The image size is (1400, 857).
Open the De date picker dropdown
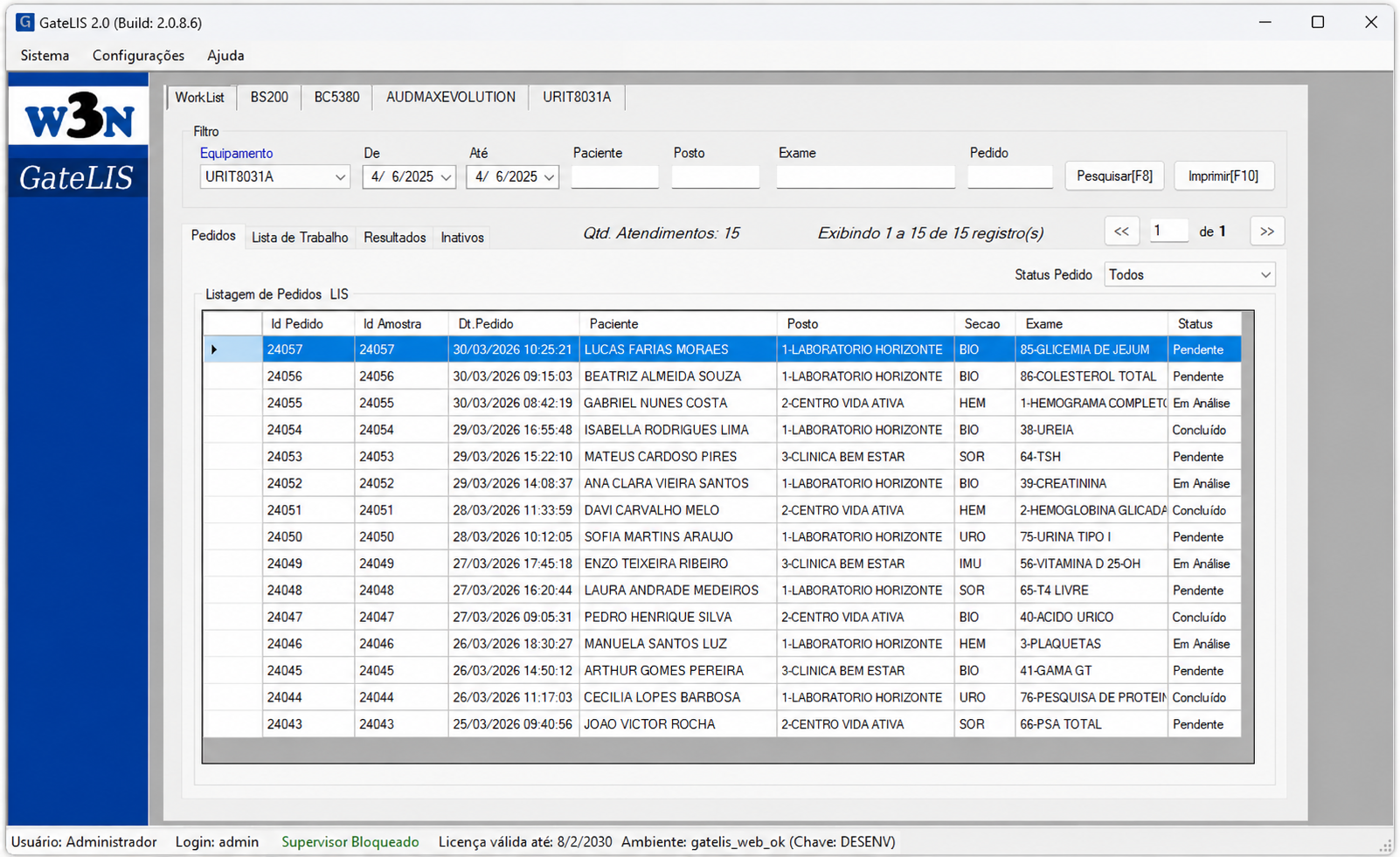(446, 176)
